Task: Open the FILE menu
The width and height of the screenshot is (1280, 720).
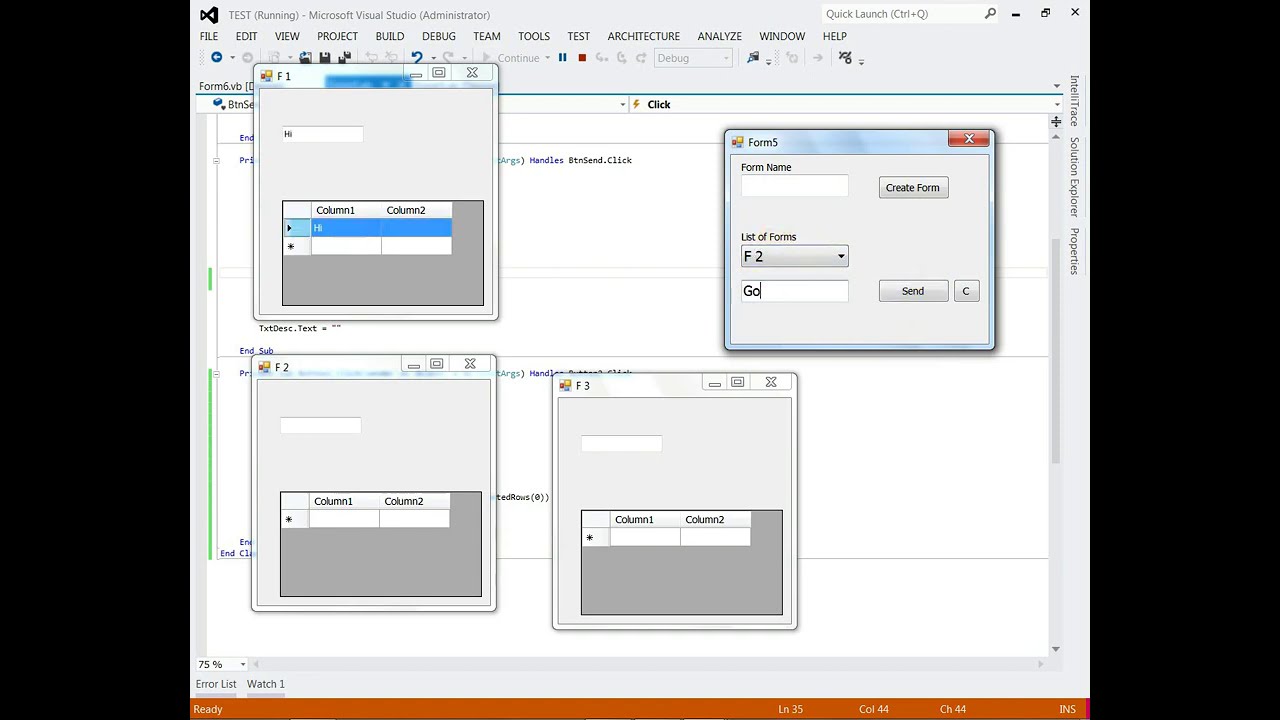Action: click(x=209, y=36)
